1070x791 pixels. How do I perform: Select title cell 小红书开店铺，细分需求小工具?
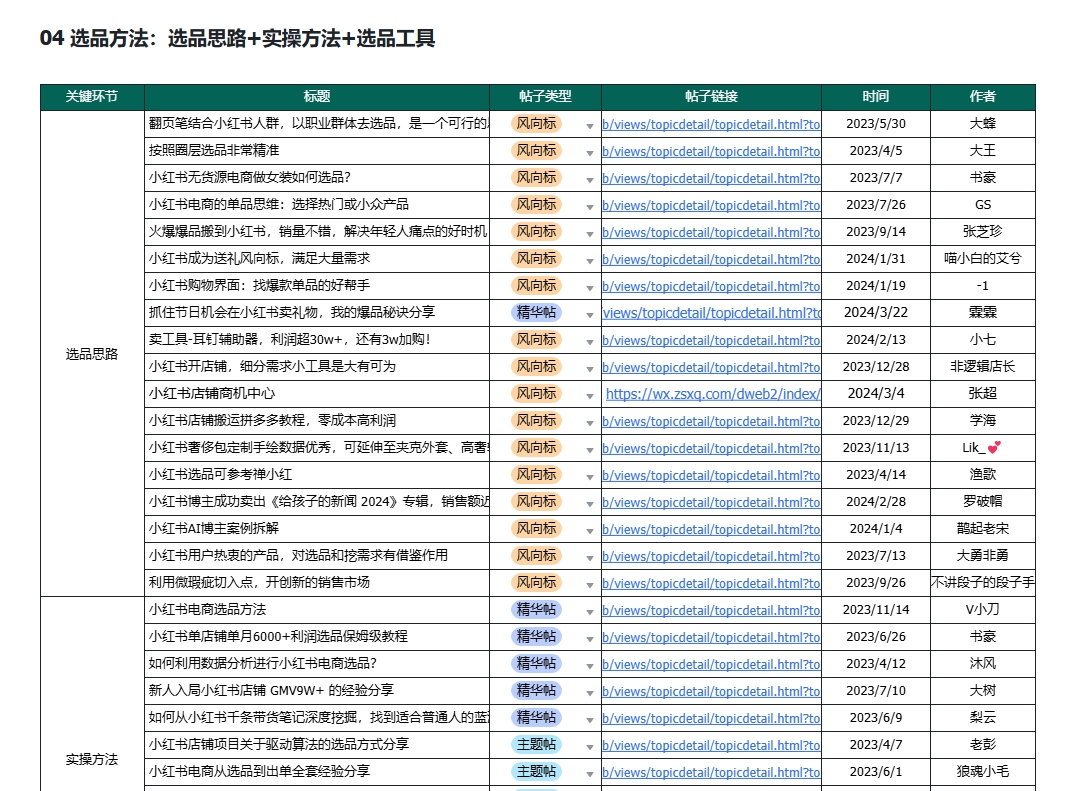(317, 366)
